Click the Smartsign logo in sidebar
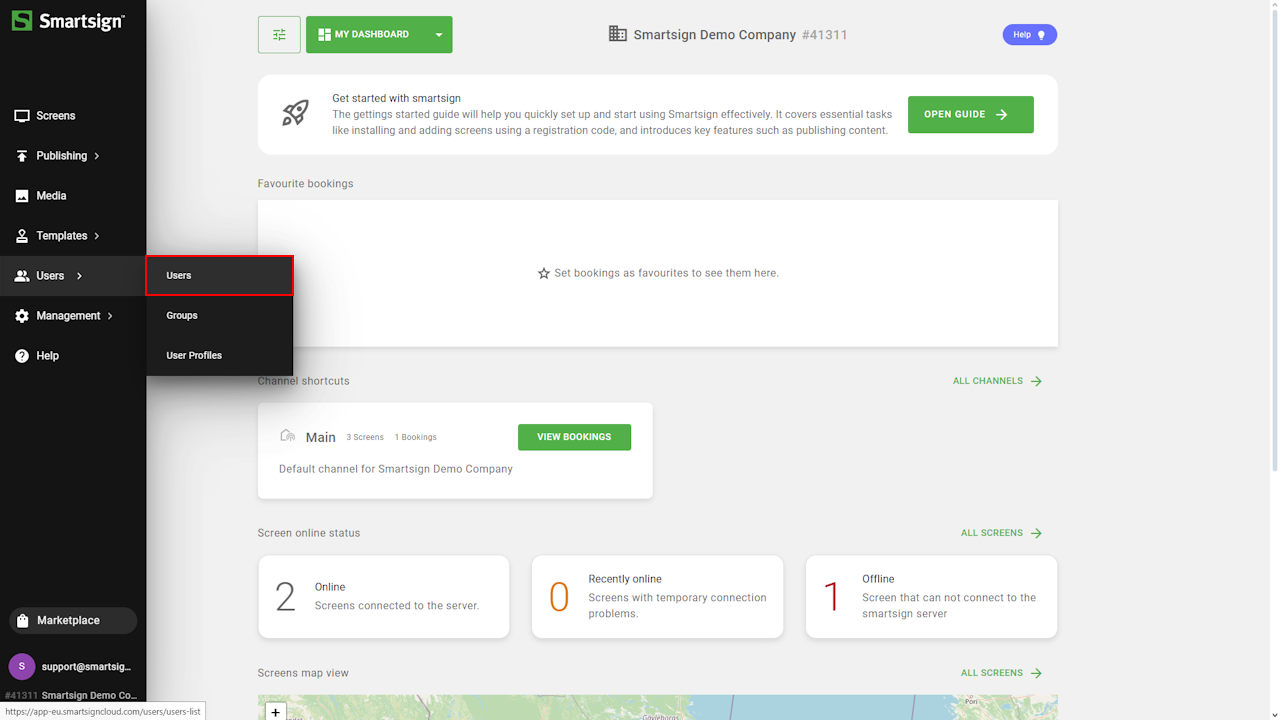This screenshot has height=720, width=1280. click(x=68, y=21)
